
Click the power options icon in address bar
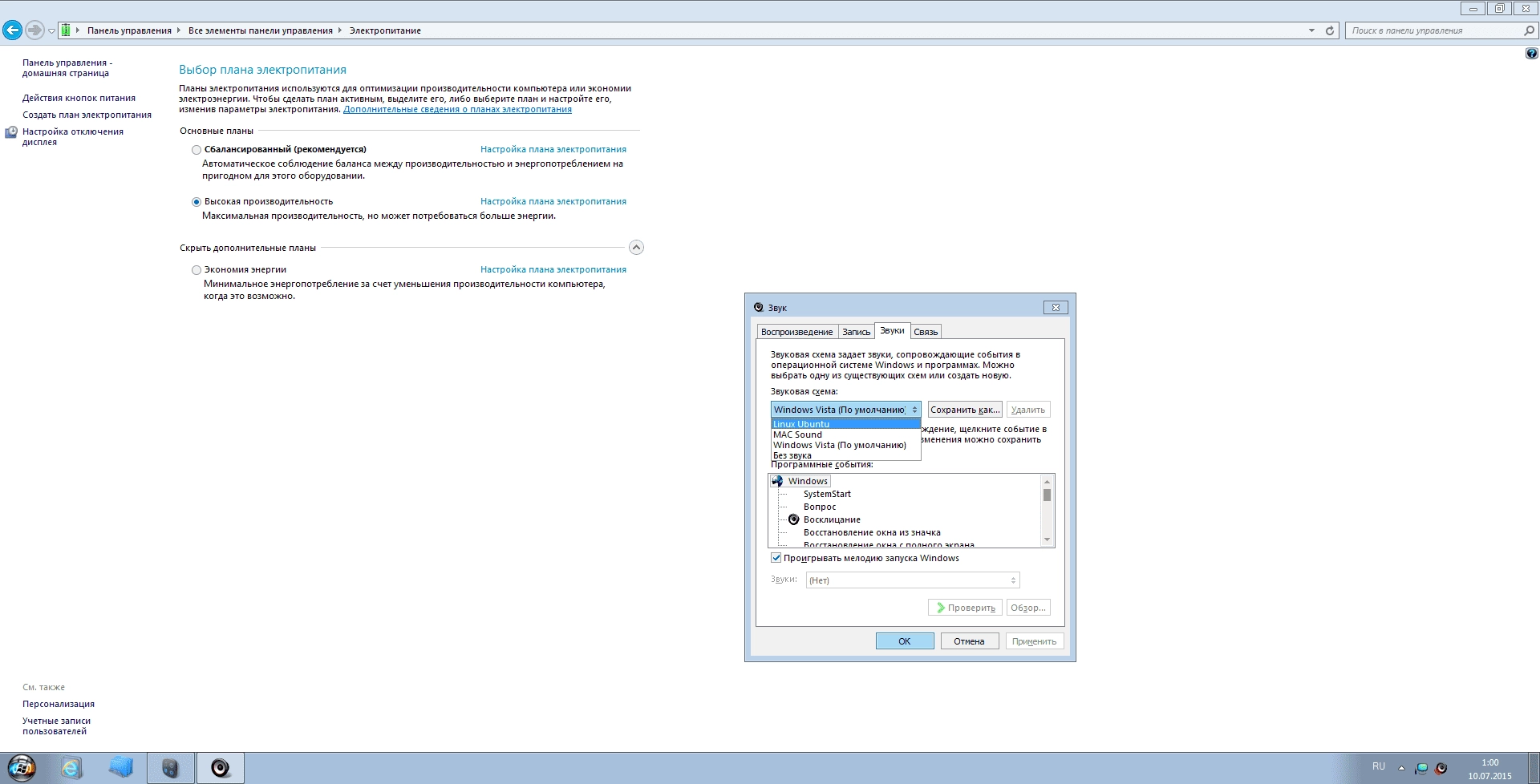(x=66, y=30)
